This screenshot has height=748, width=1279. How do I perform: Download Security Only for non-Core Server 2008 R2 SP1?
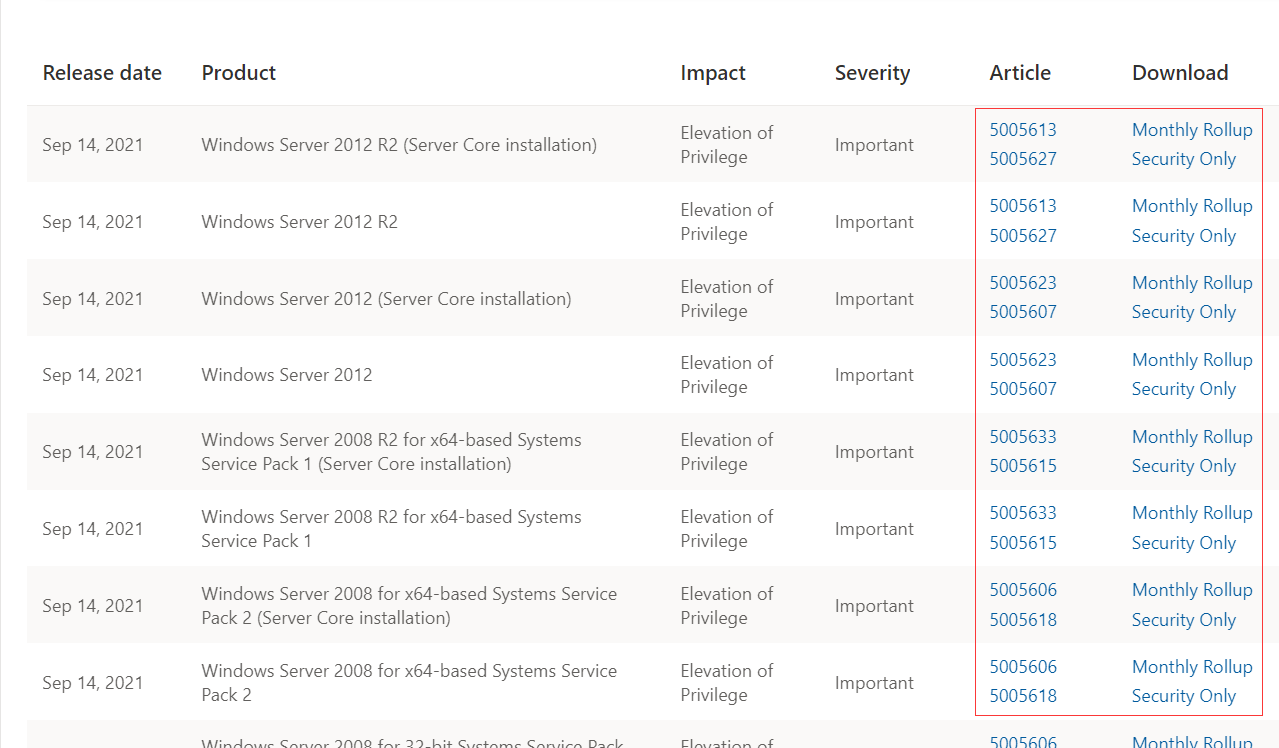click(1184, 543)
